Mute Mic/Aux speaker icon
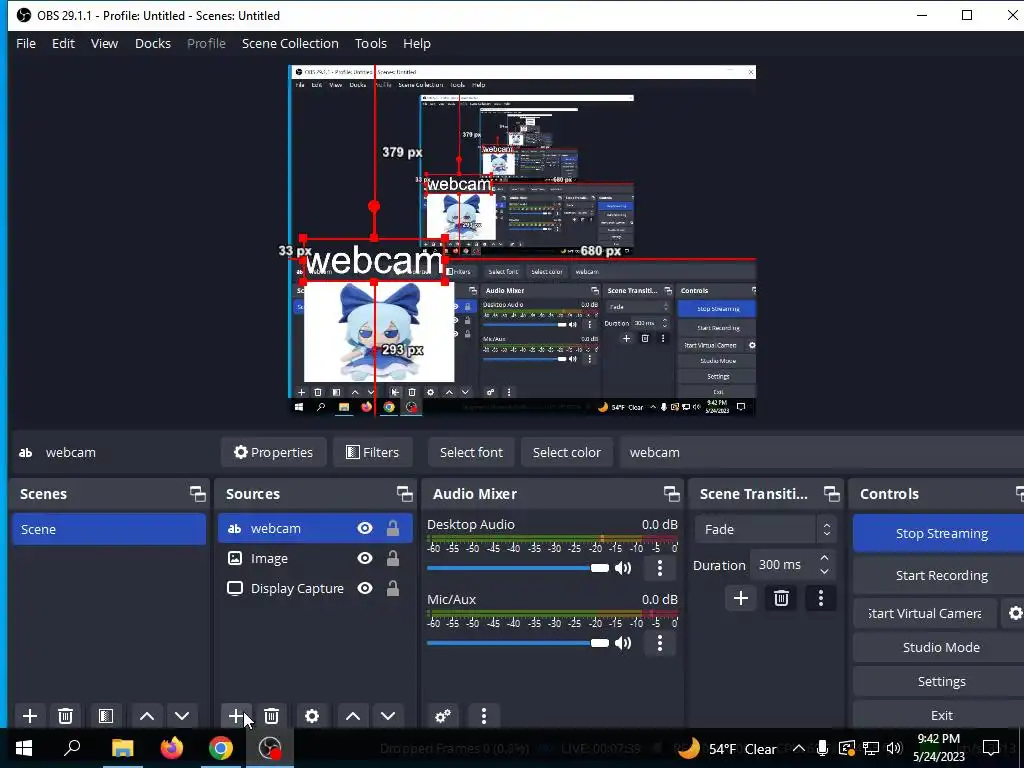Screen dimensions: 1024x768 624,643
